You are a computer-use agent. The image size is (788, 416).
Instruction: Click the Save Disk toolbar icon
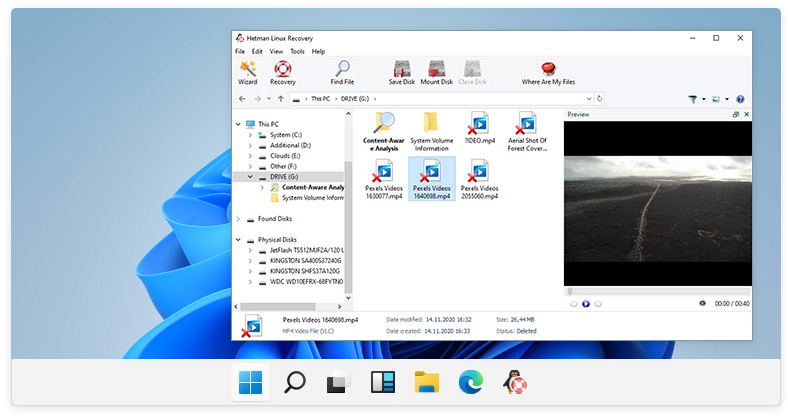click(x=402, y=69)
